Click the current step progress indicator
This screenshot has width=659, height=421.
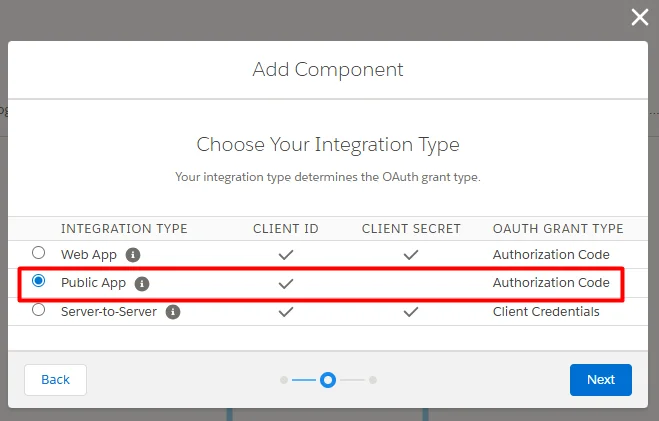[x=328, y=380]
